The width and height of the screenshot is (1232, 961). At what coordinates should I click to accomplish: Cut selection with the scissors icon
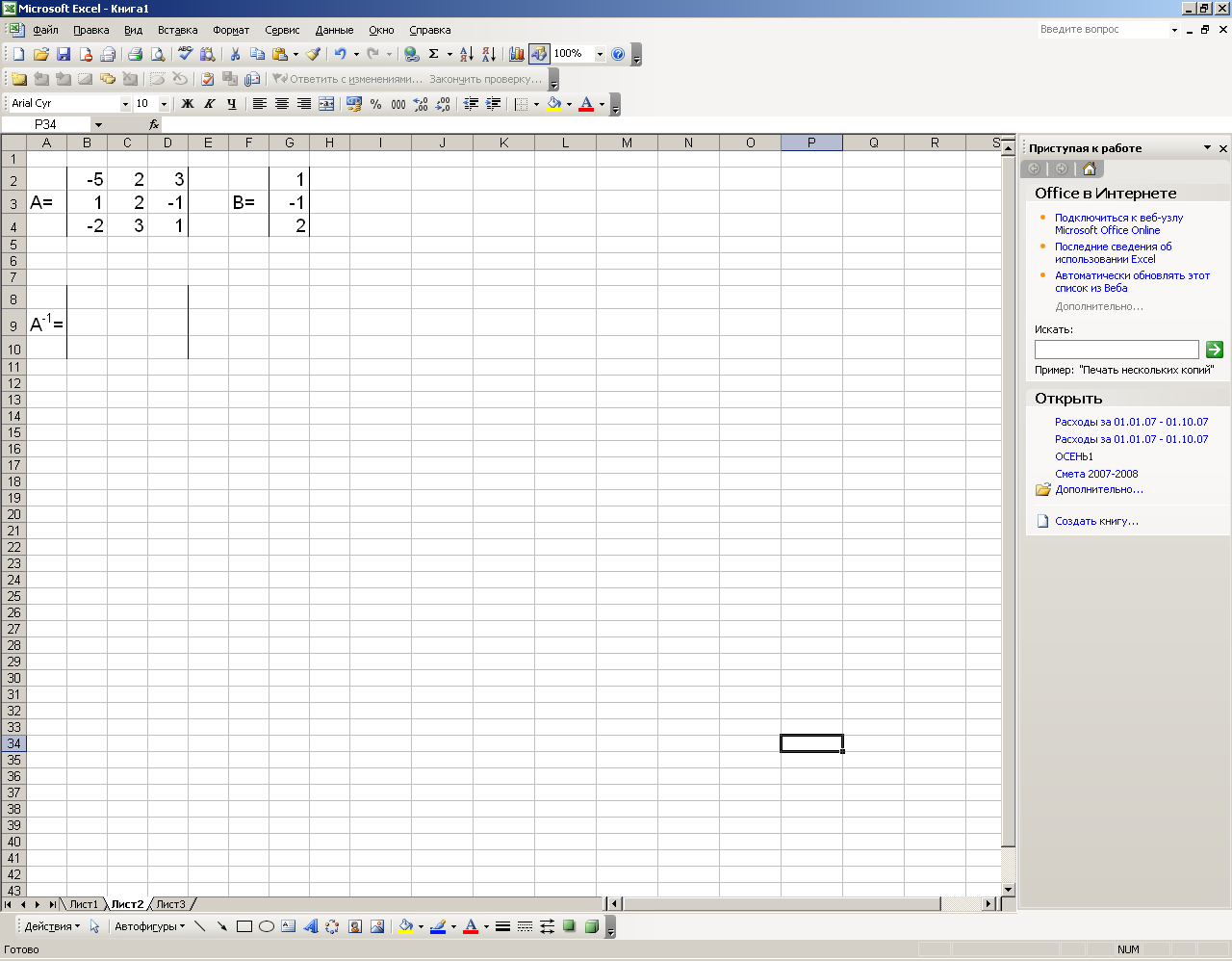point(234,54)
